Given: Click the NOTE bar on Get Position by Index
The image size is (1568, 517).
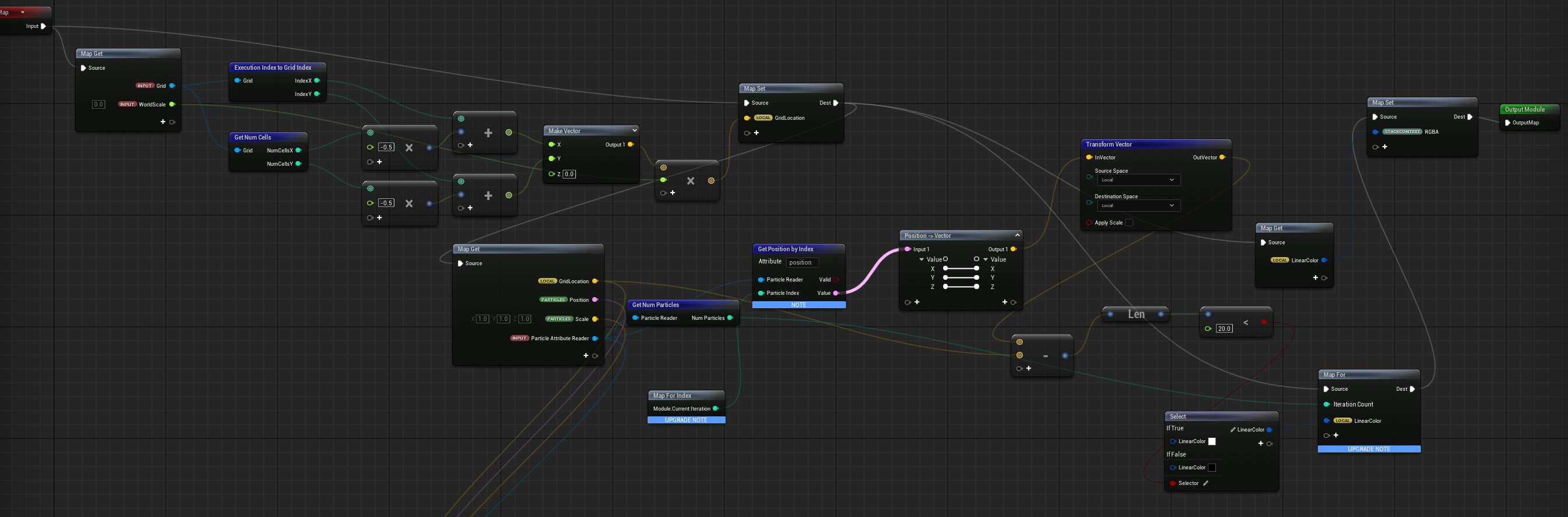Looking at the screenshot, I should click(x=799, y=305).
